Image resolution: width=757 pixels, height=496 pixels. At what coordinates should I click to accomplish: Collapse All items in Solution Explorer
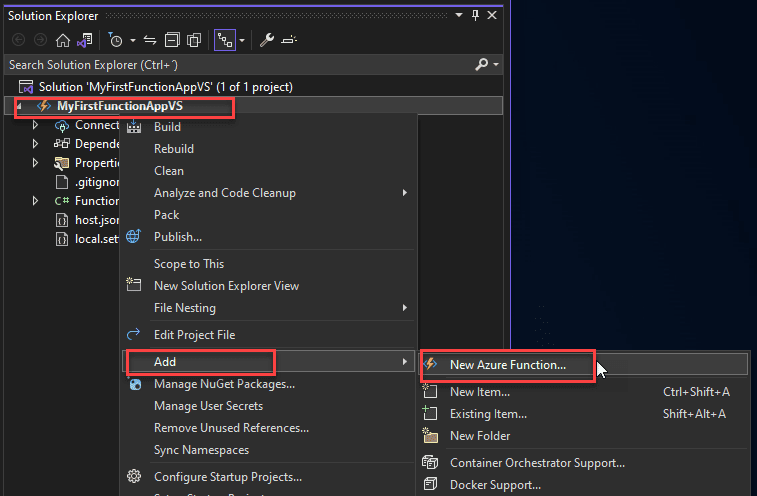pos(172,40)
